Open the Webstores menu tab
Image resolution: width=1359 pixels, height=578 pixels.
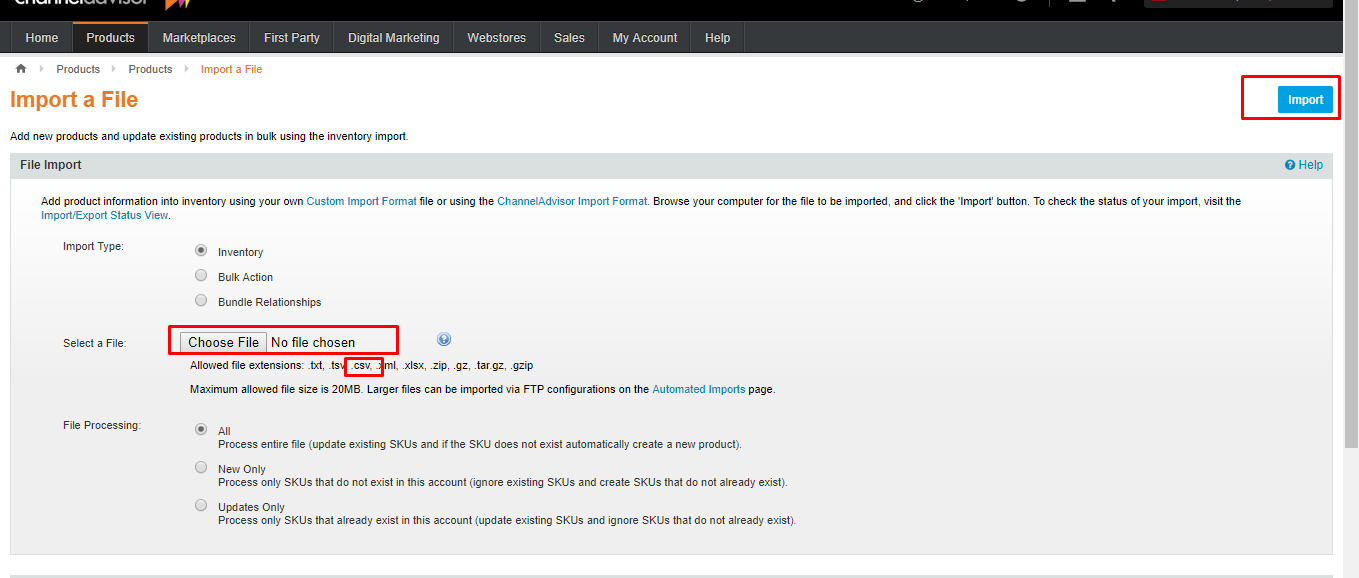click(497, 38)
